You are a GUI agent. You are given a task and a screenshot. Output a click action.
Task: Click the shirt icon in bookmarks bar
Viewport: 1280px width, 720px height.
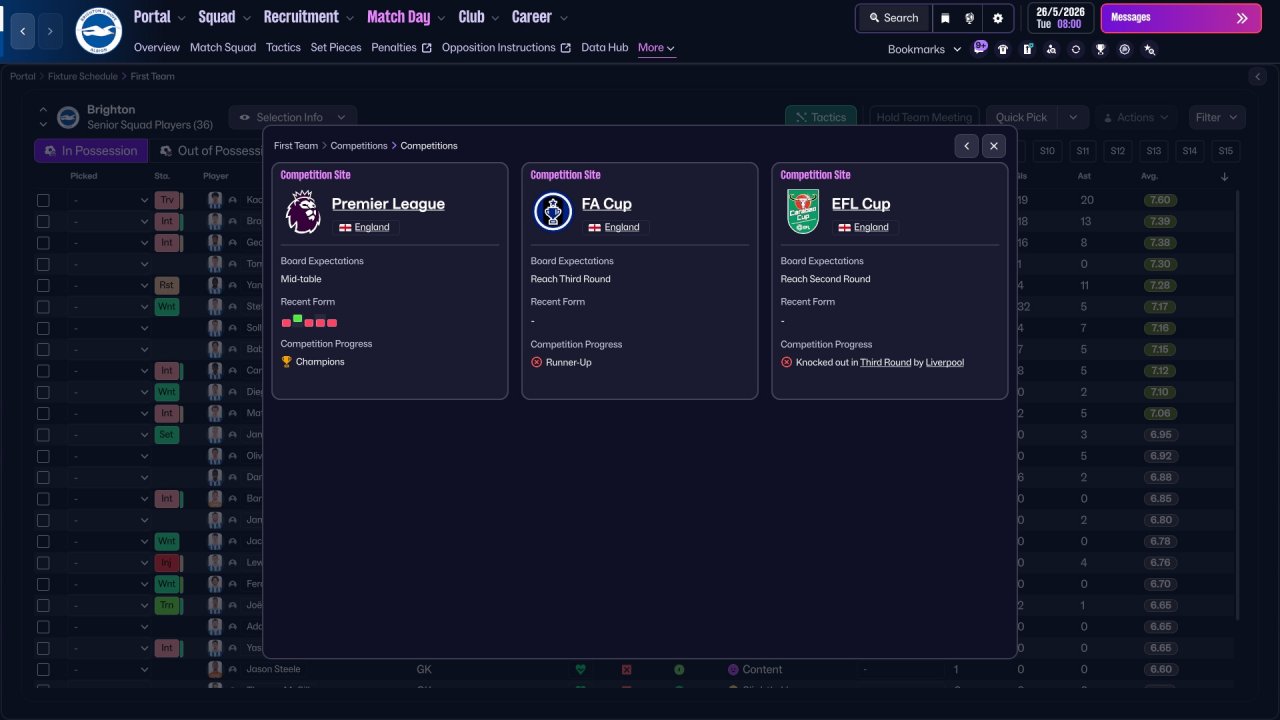click(x=1003, y=49)
